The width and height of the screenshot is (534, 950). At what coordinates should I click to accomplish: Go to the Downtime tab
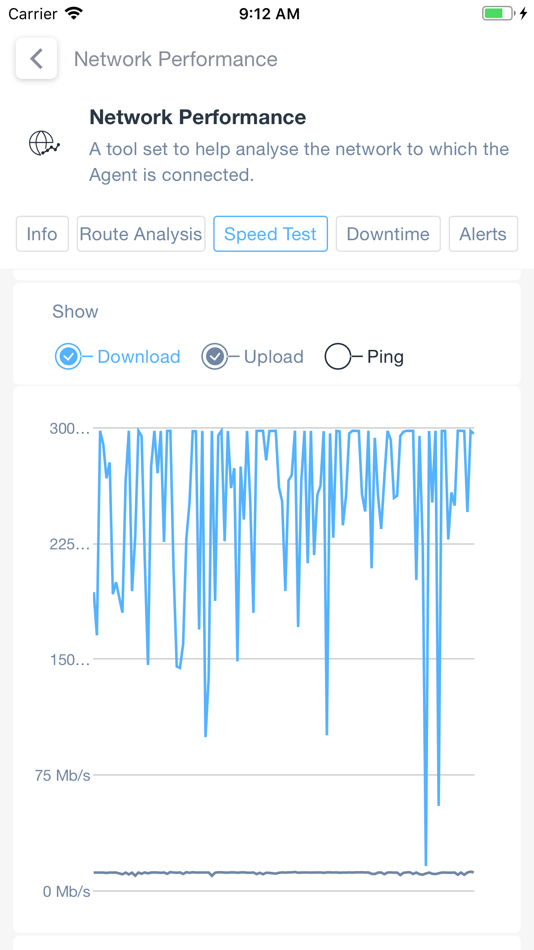pyautogui.click(x=388, y=234)
